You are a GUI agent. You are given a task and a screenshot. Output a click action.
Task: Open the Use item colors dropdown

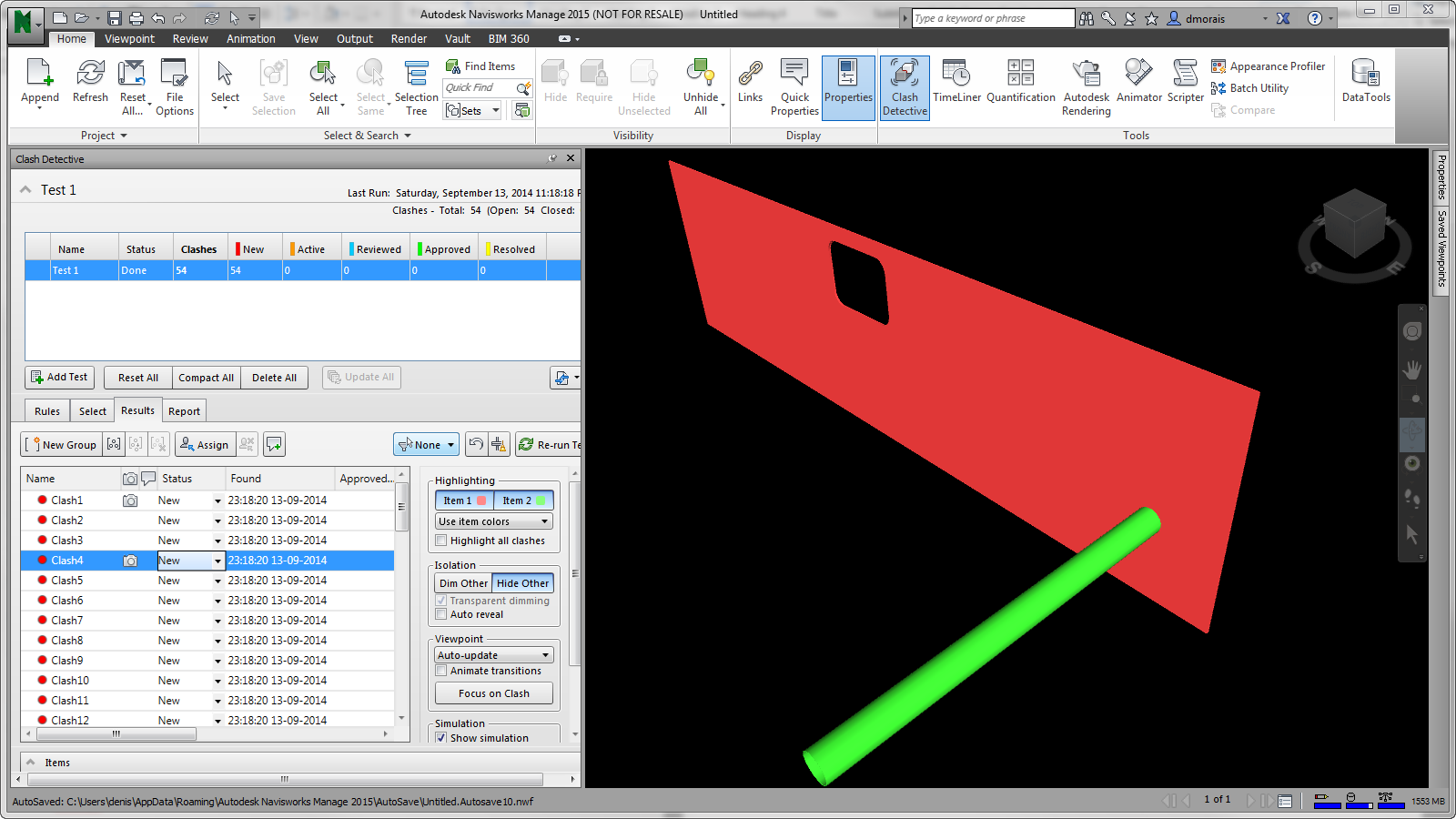pos(493,521)
